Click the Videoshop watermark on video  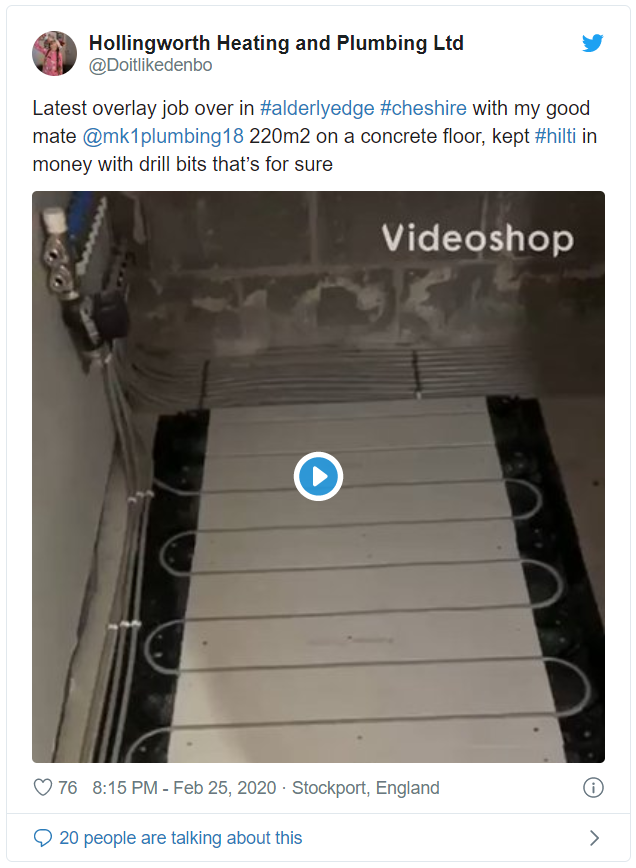click(478, 239)
